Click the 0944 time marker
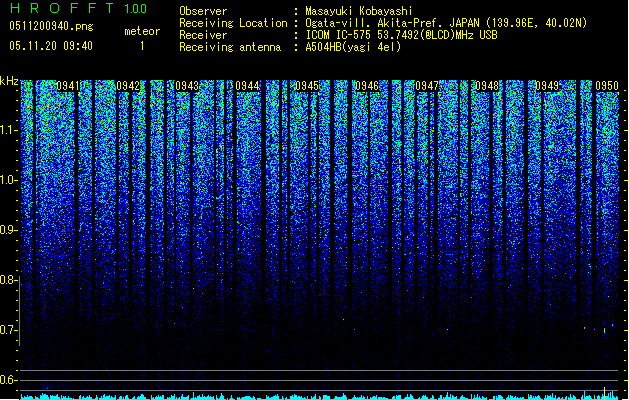The height and width of the screenshot is (400, 629). 248,86
